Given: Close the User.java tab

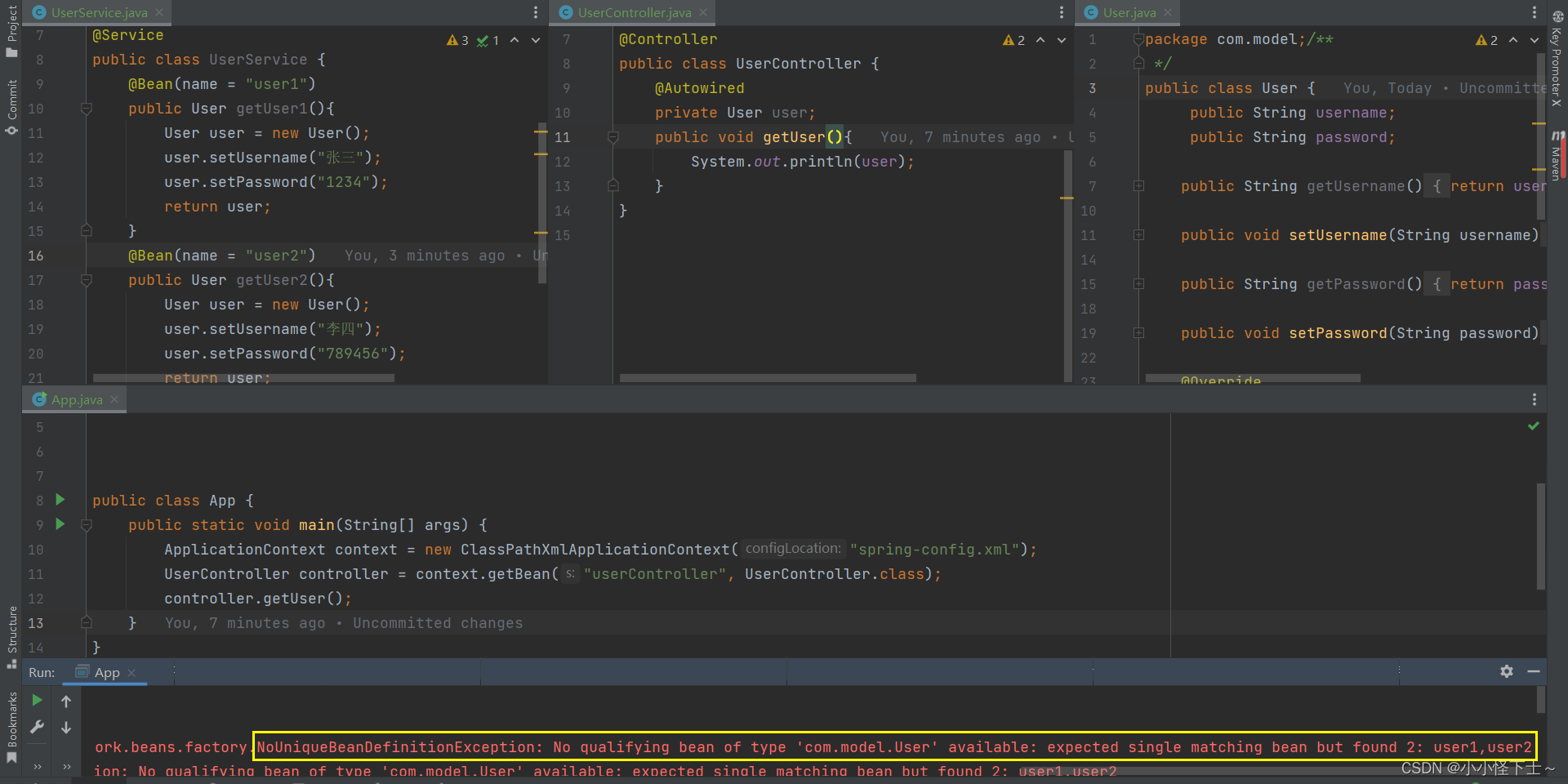Looking at the screenshot, I should (1168, 12).
